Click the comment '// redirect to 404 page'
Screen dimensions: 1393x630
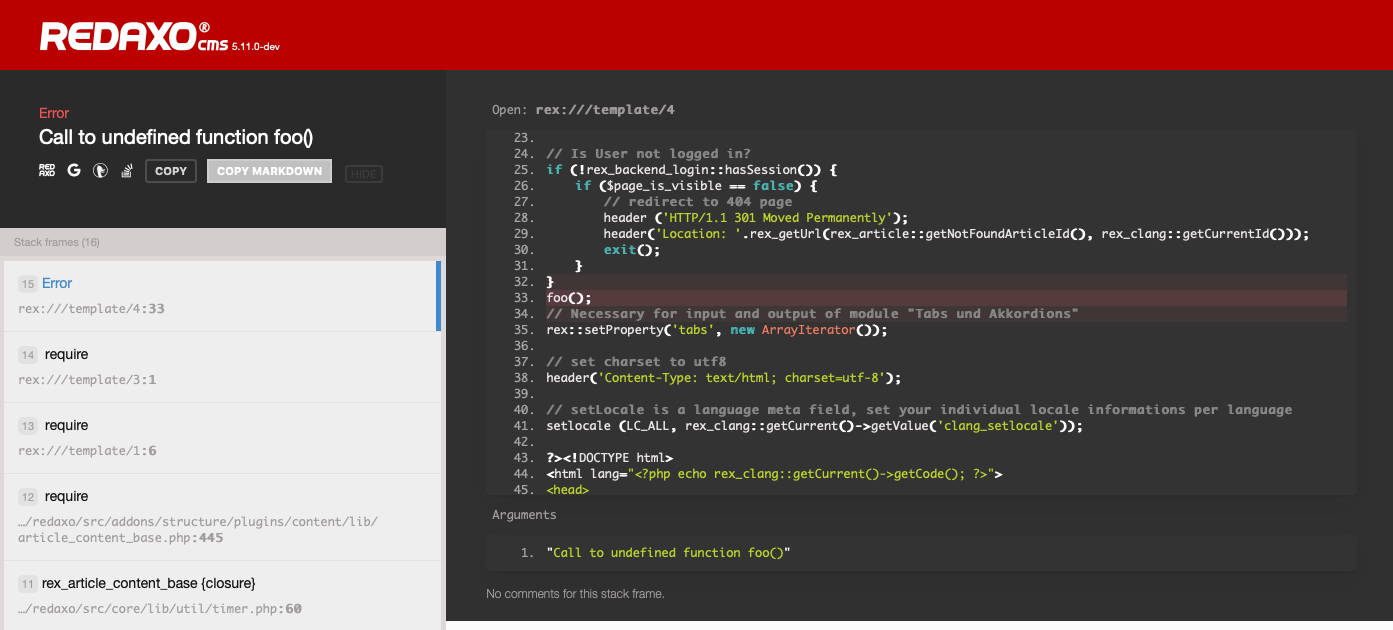click(x=697, y=202)
